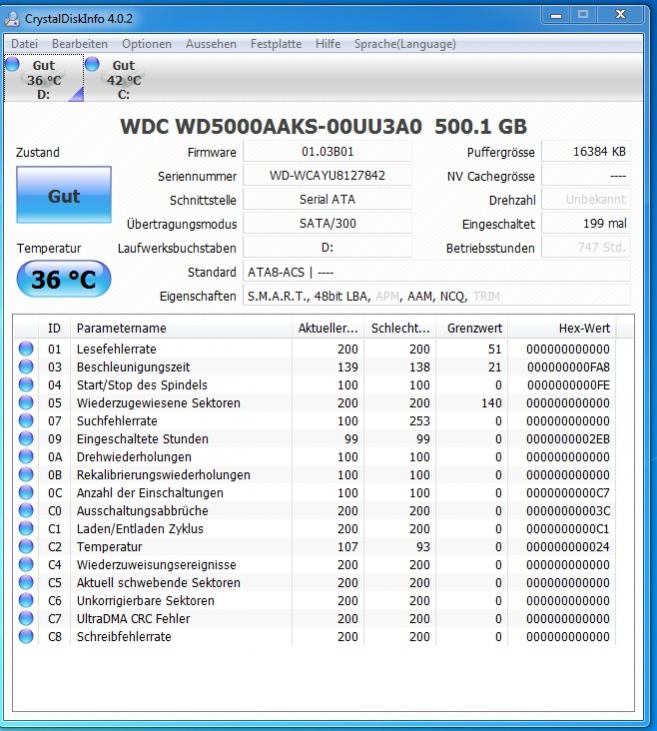Click the Schnittstelle field Serial ATA
Image resolution: width=657 pixels, height=731 pixels.
tap(327, 200)
